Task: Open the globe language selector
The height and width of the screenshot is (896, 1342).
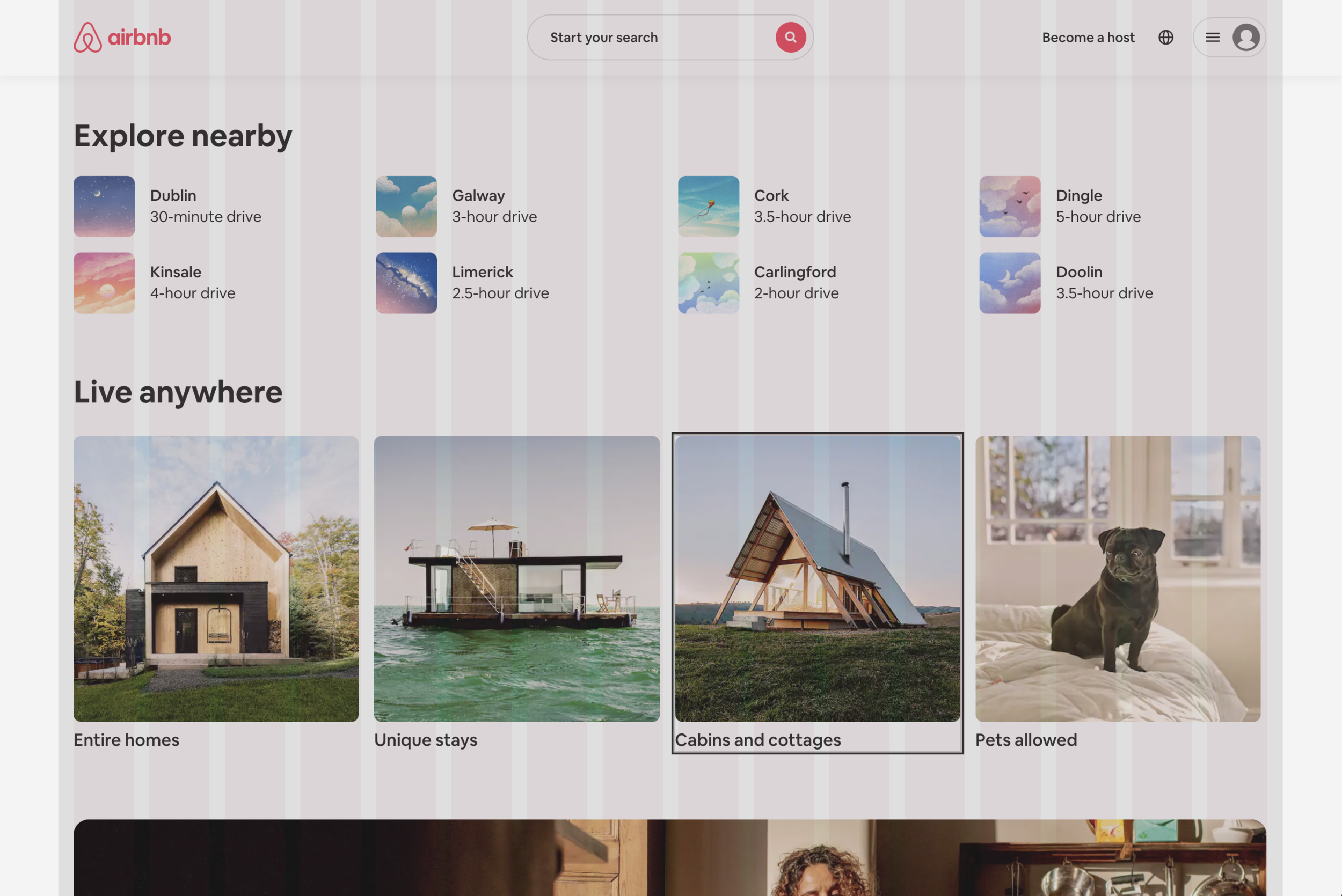Action: [1165, 38]
